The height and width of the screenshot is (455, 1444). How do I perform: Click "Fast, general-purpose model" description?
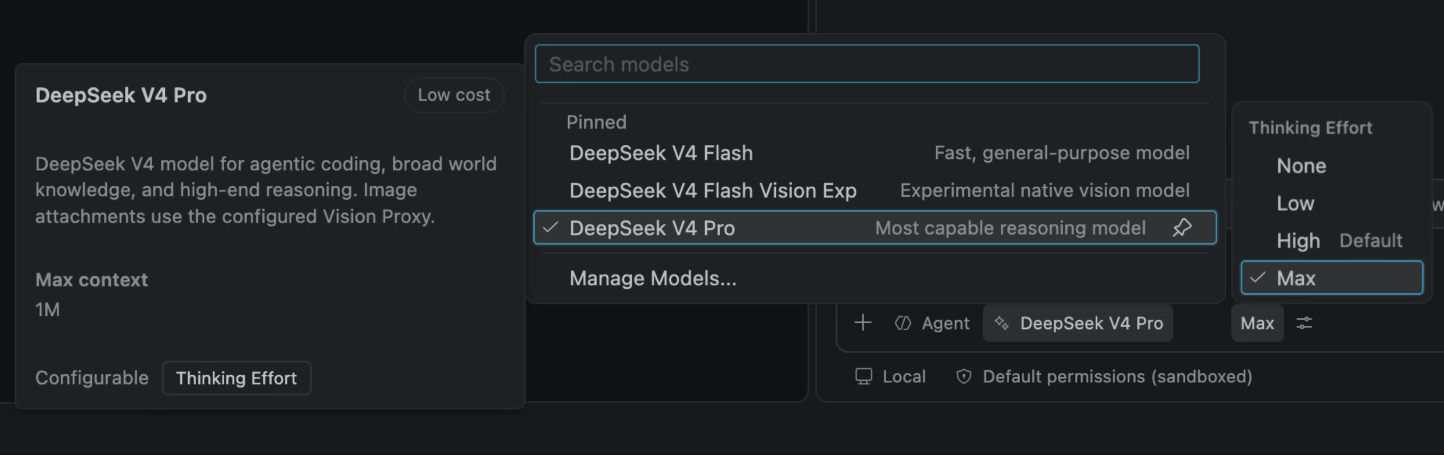coord(1062,153)
